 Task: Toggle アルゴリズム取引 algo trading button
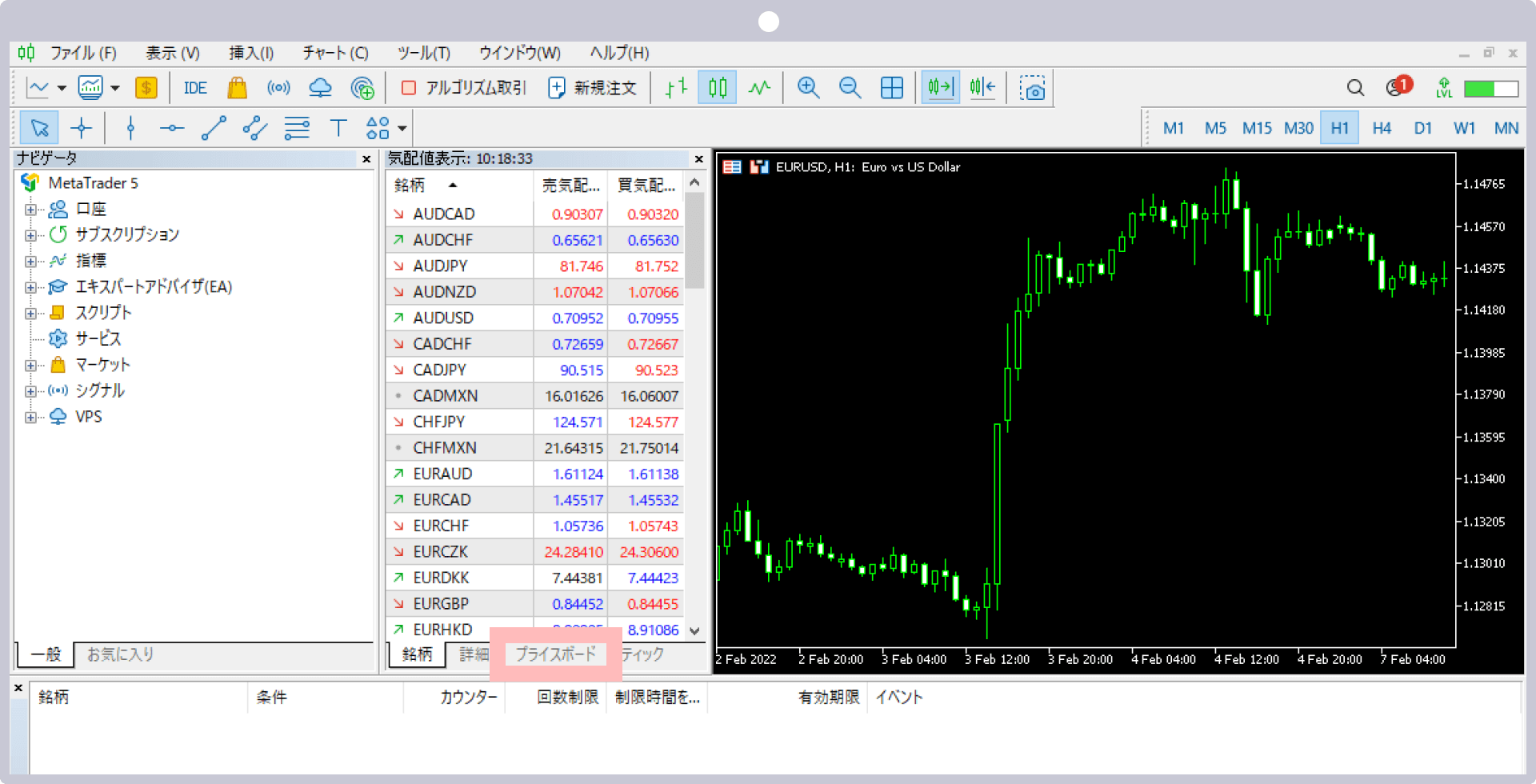(464, 88)
